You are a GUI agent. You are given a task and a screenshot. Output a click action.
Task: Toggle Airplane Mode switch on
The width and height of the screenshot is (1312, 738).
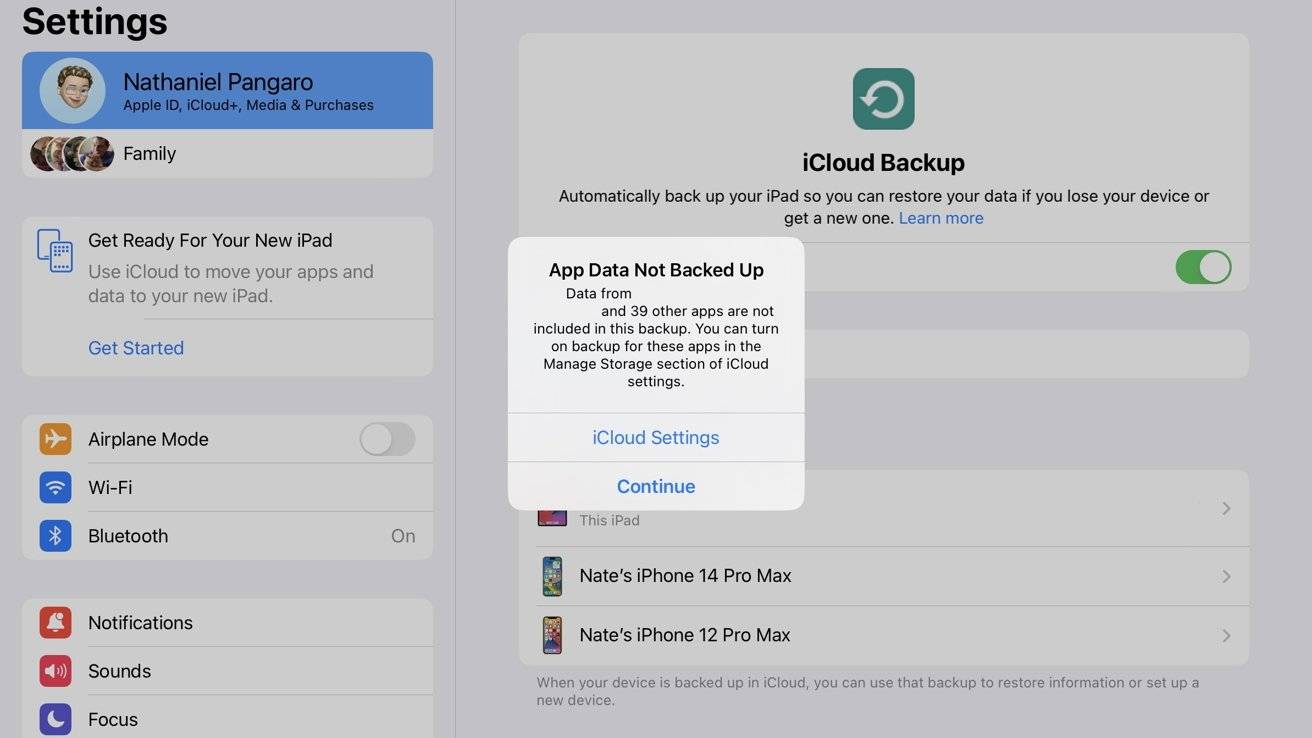[387, 439]
